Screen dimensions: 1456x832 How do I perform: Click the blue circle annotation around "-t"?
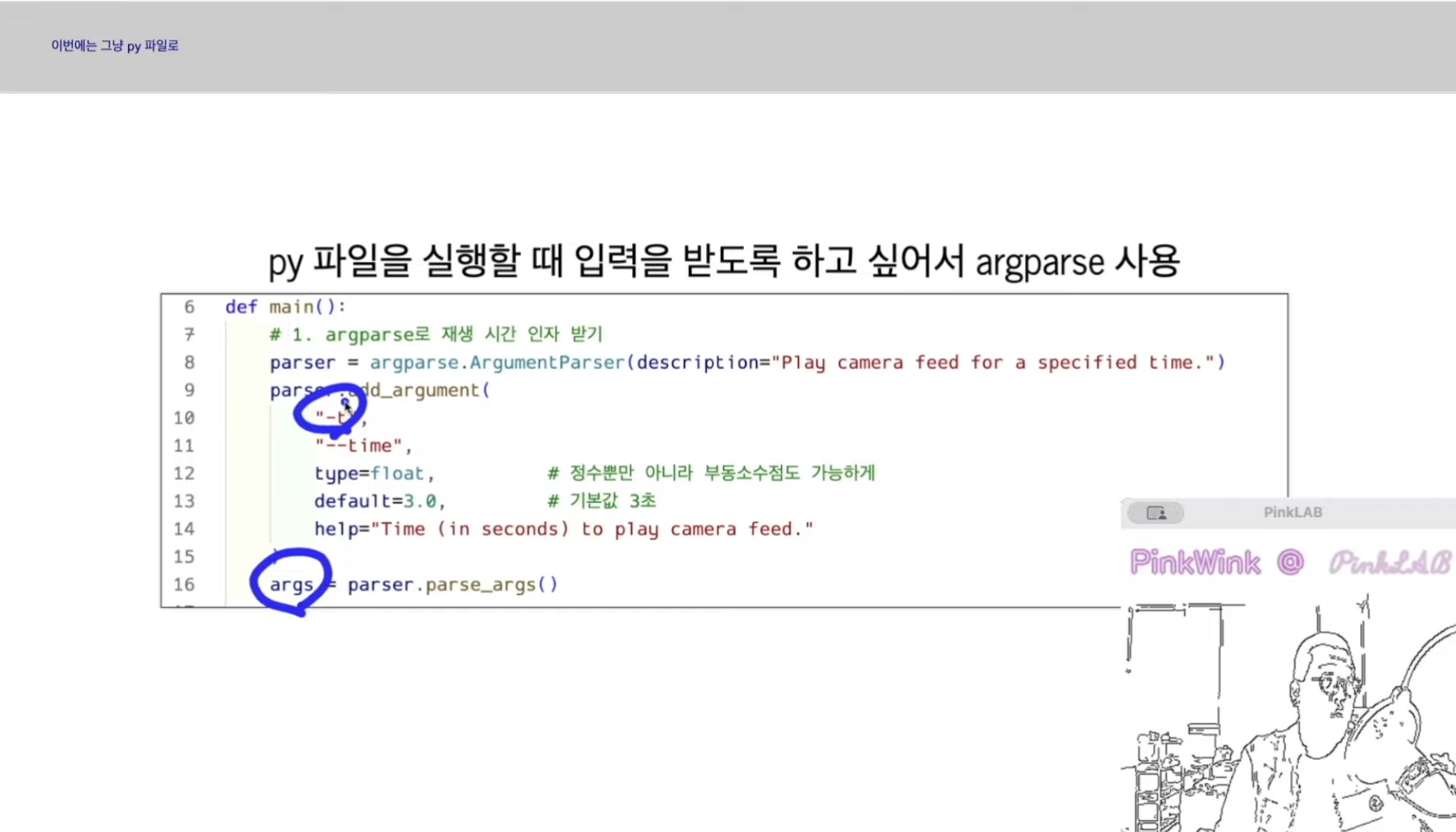point(328,411)
